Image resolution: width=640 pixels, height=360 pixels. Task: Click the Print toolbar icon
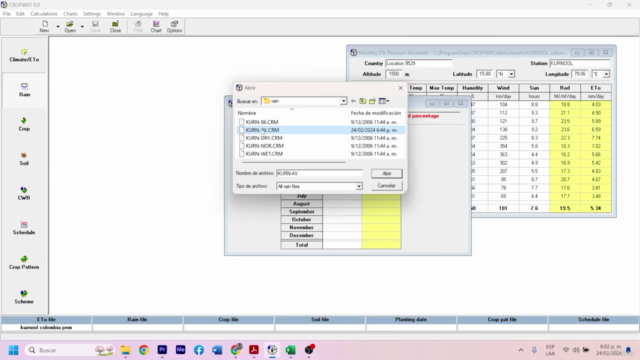[138, 27]
